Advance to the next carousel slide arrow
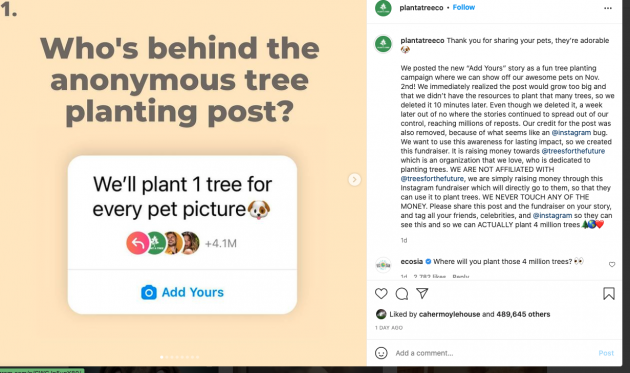This screenshot has width=630, height=373. pos(354,179)
